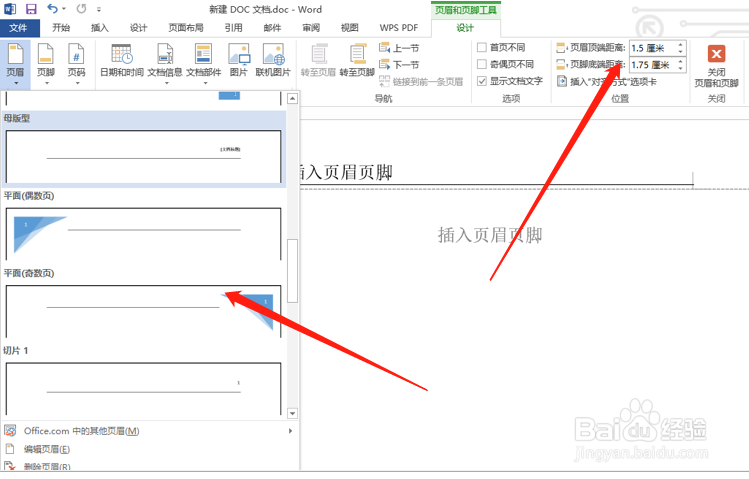Click the header text 插入页眉页脚
Screen dimensions: 749x479
pos(345,172)
